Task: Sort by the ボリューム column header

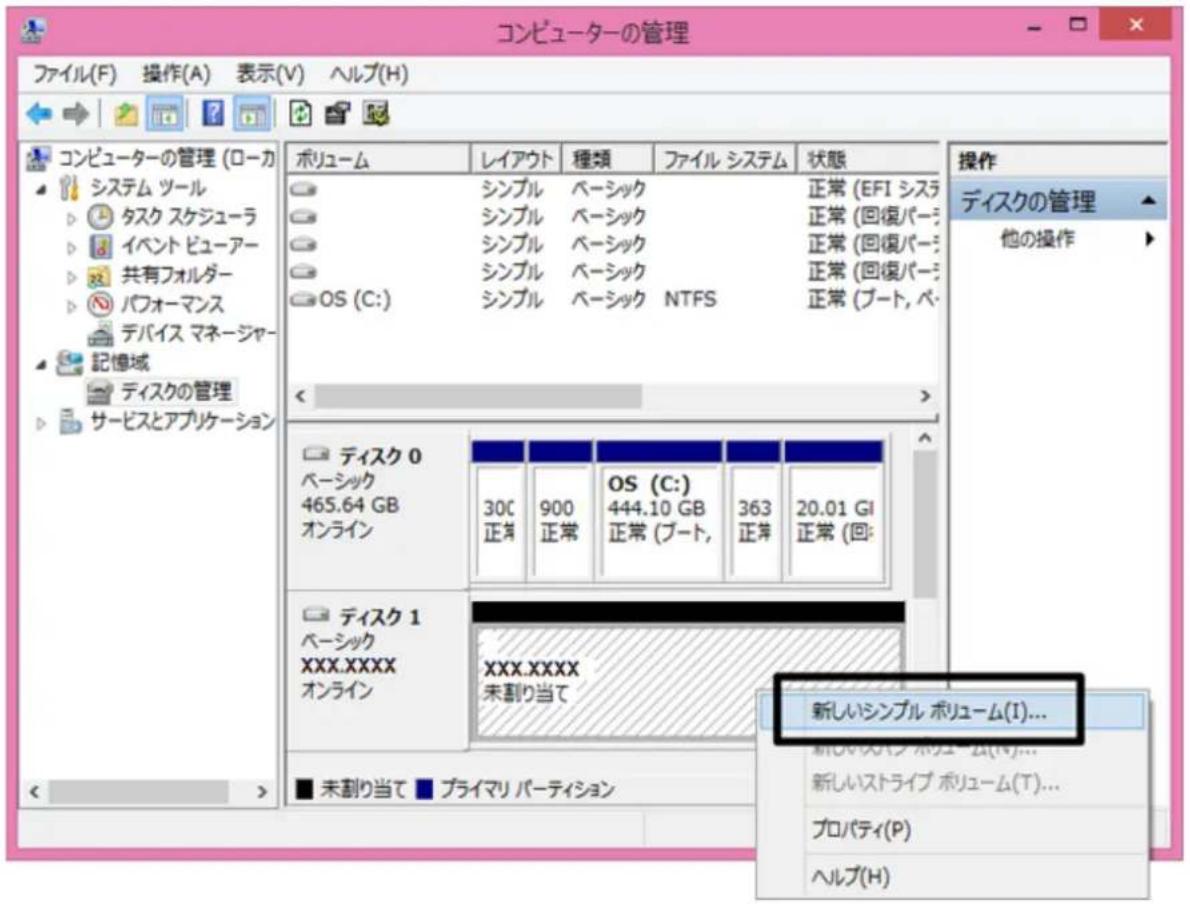Action: [x=379, y=159]
